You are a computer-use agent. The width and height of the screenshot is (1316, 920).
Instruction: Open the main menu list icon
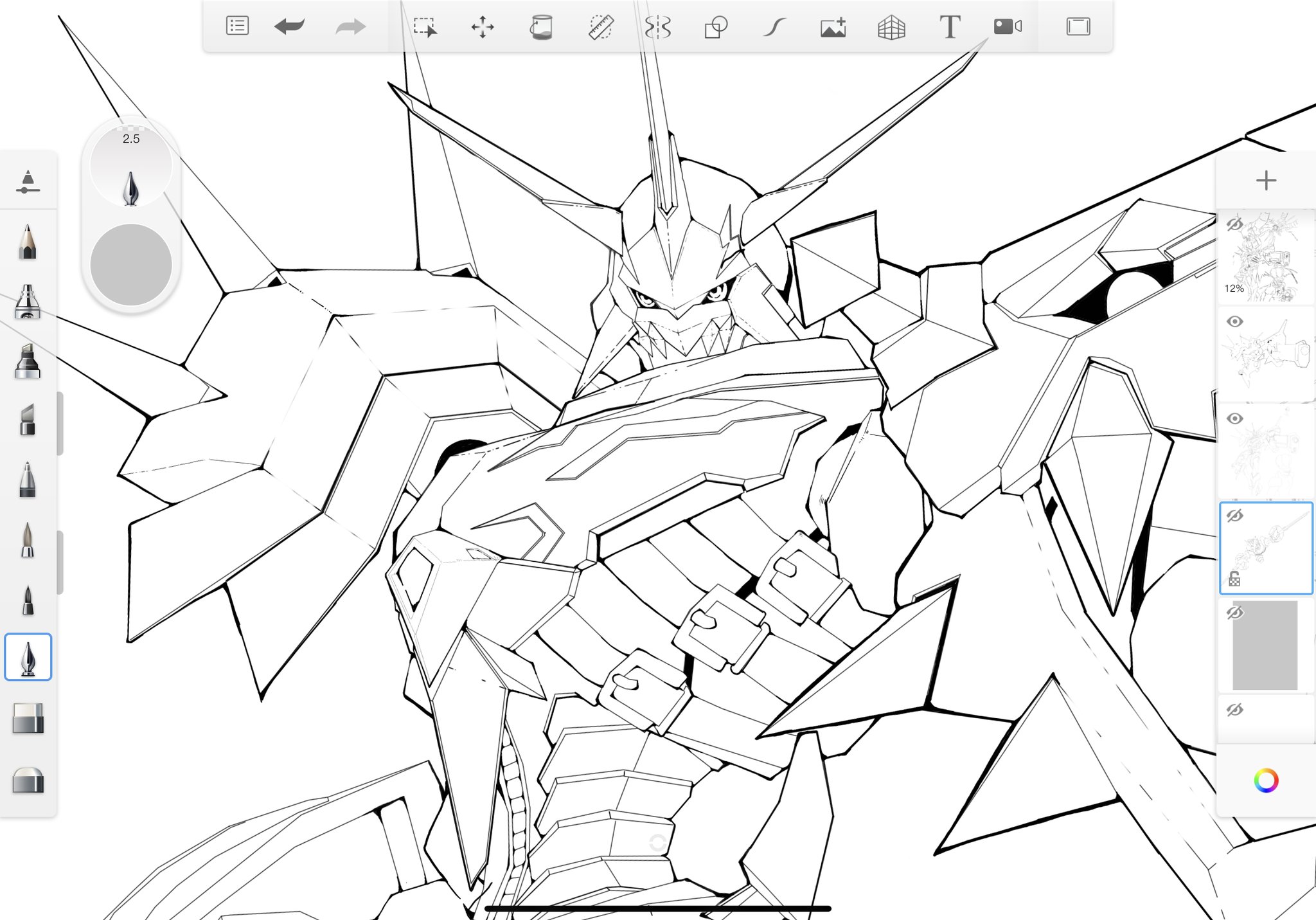[x=237, y=26]
